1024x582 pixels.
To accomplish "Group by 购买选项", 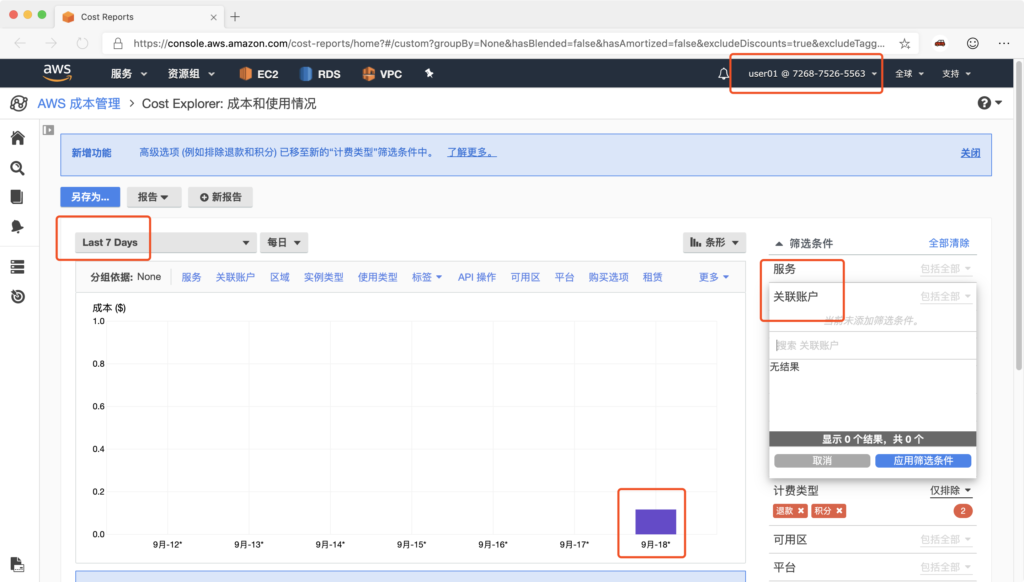I will click(x=608, y=277).
